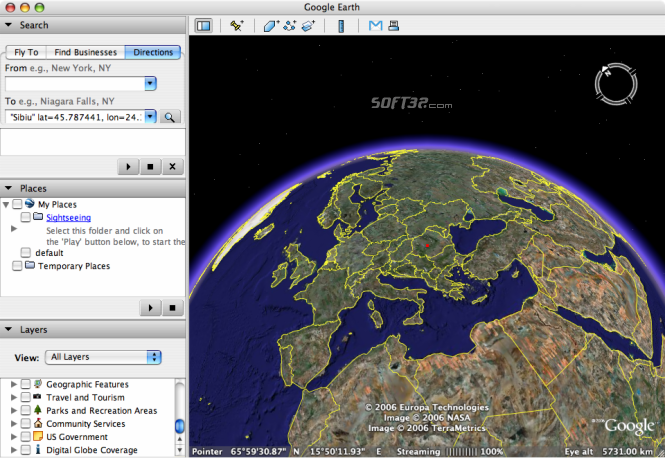
Task: Click the To field containing Sibiu
Action: (x=75, y=117)
